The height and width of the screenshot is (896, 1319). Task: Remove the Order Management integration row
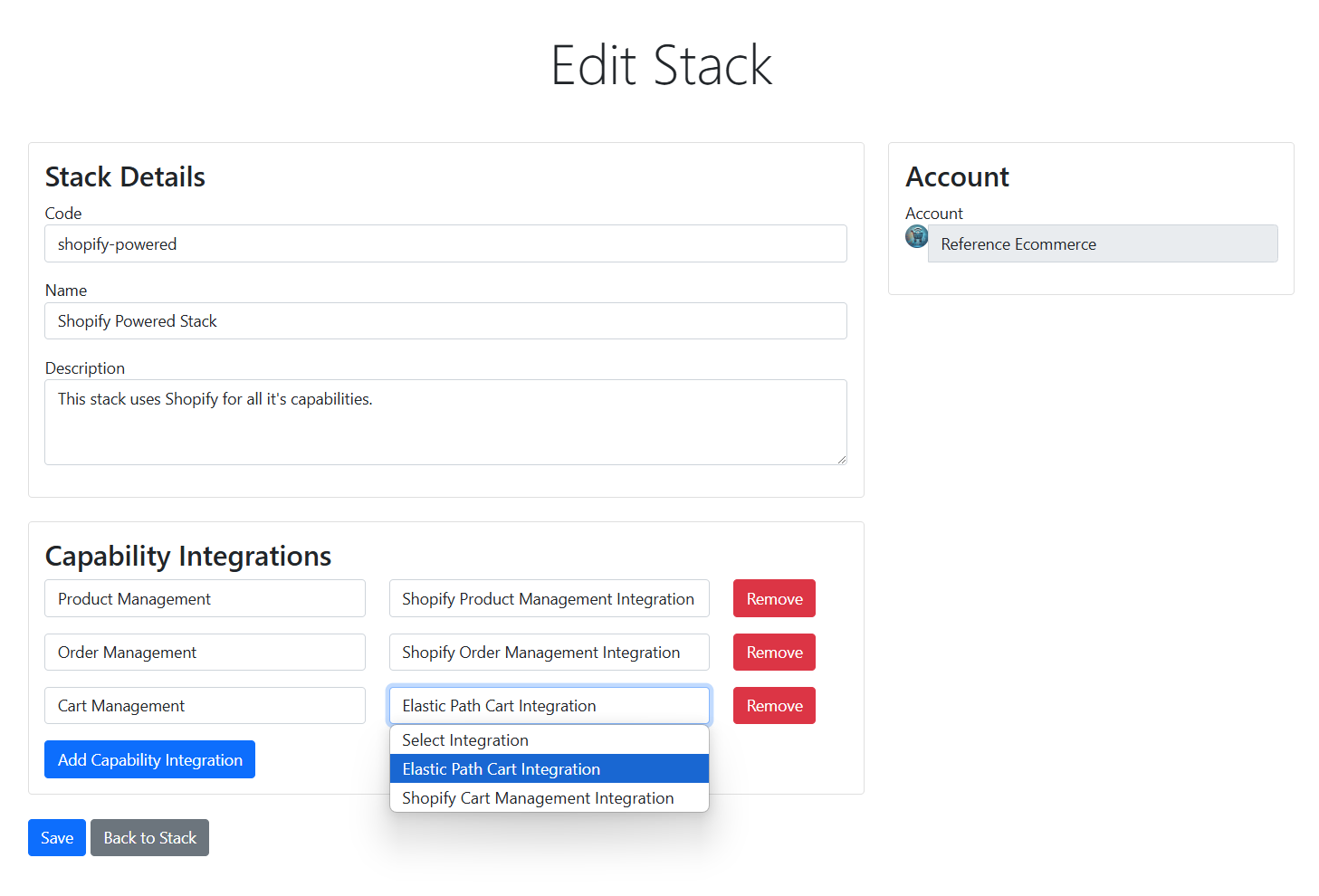pyautogui.click(x=774, y=653)
